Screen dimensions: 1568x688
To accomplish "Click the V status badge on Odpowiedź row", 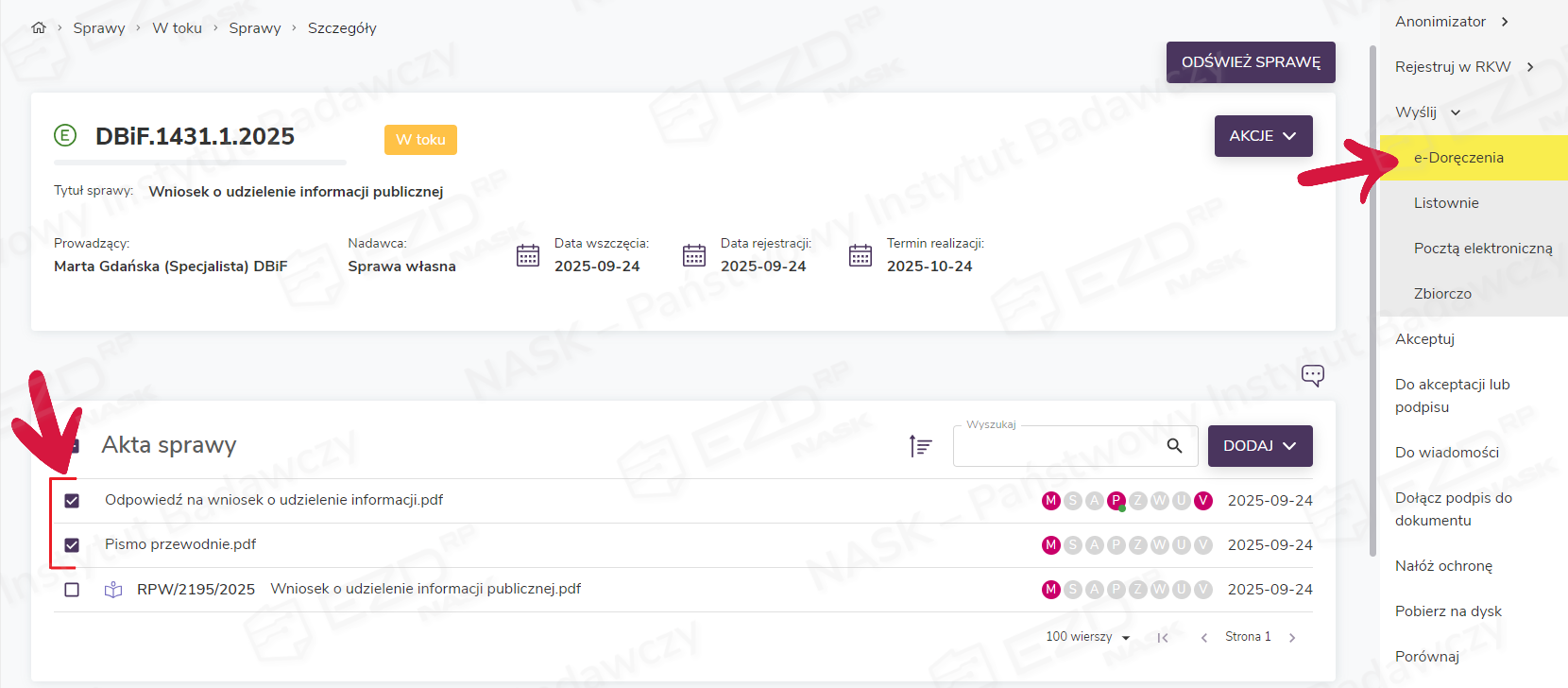I will pos(1202,501).
